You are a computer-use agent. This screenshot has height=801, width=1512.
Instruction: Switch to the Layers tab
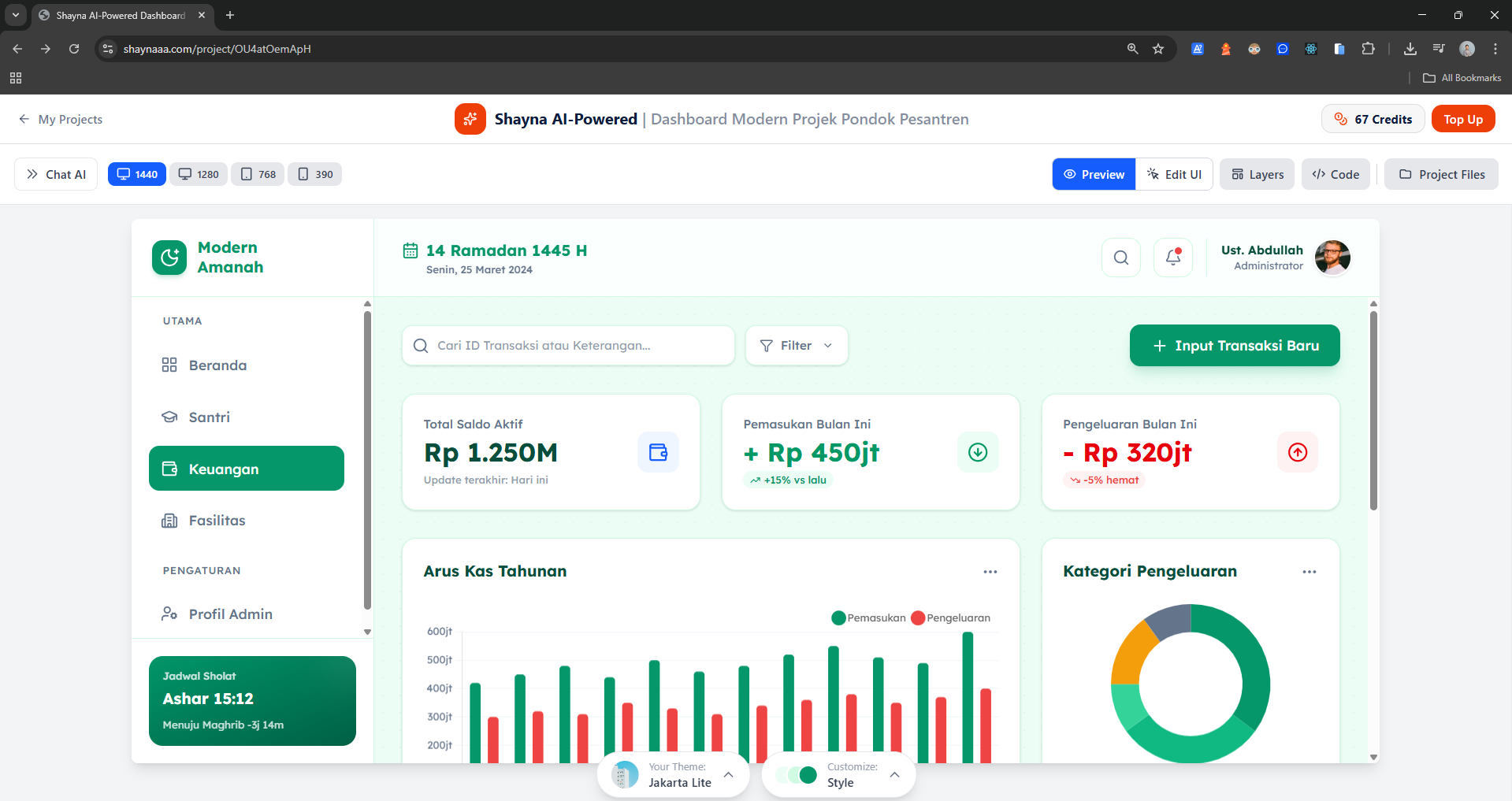[x=1258, y=174]
